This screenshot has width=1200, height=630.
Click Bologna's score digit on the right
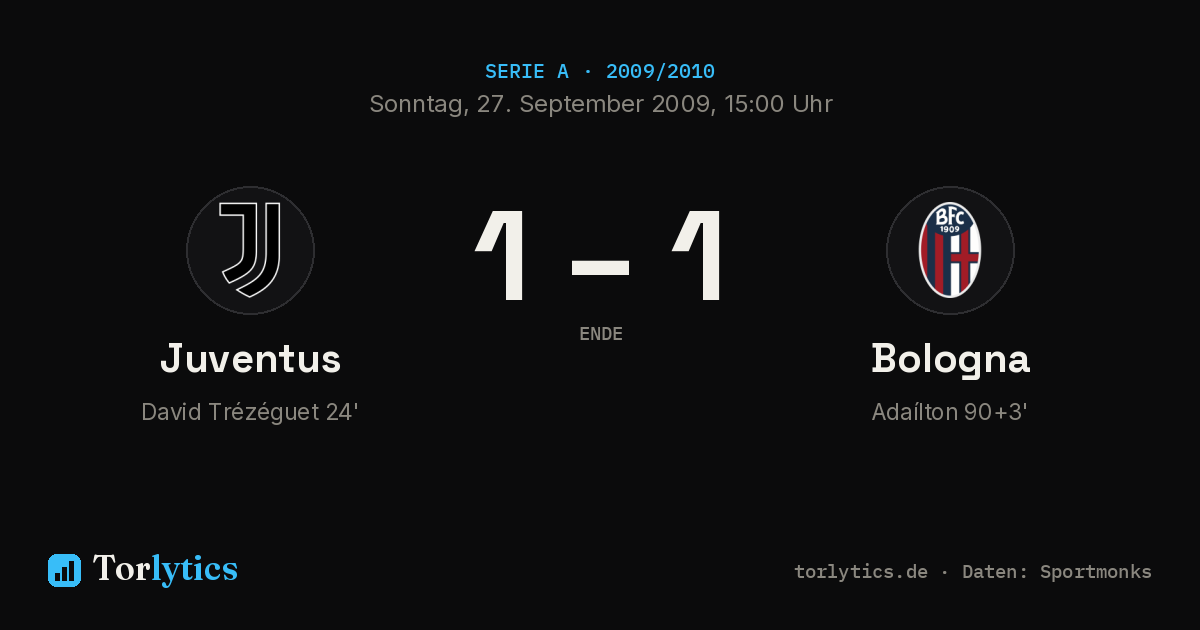click(698, 256)
